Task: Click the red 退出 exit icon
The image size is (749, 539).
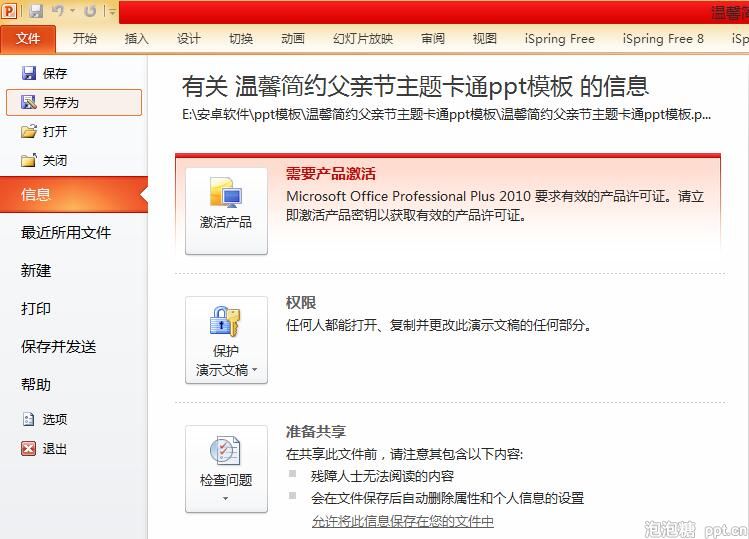Action: coord(29,448)
